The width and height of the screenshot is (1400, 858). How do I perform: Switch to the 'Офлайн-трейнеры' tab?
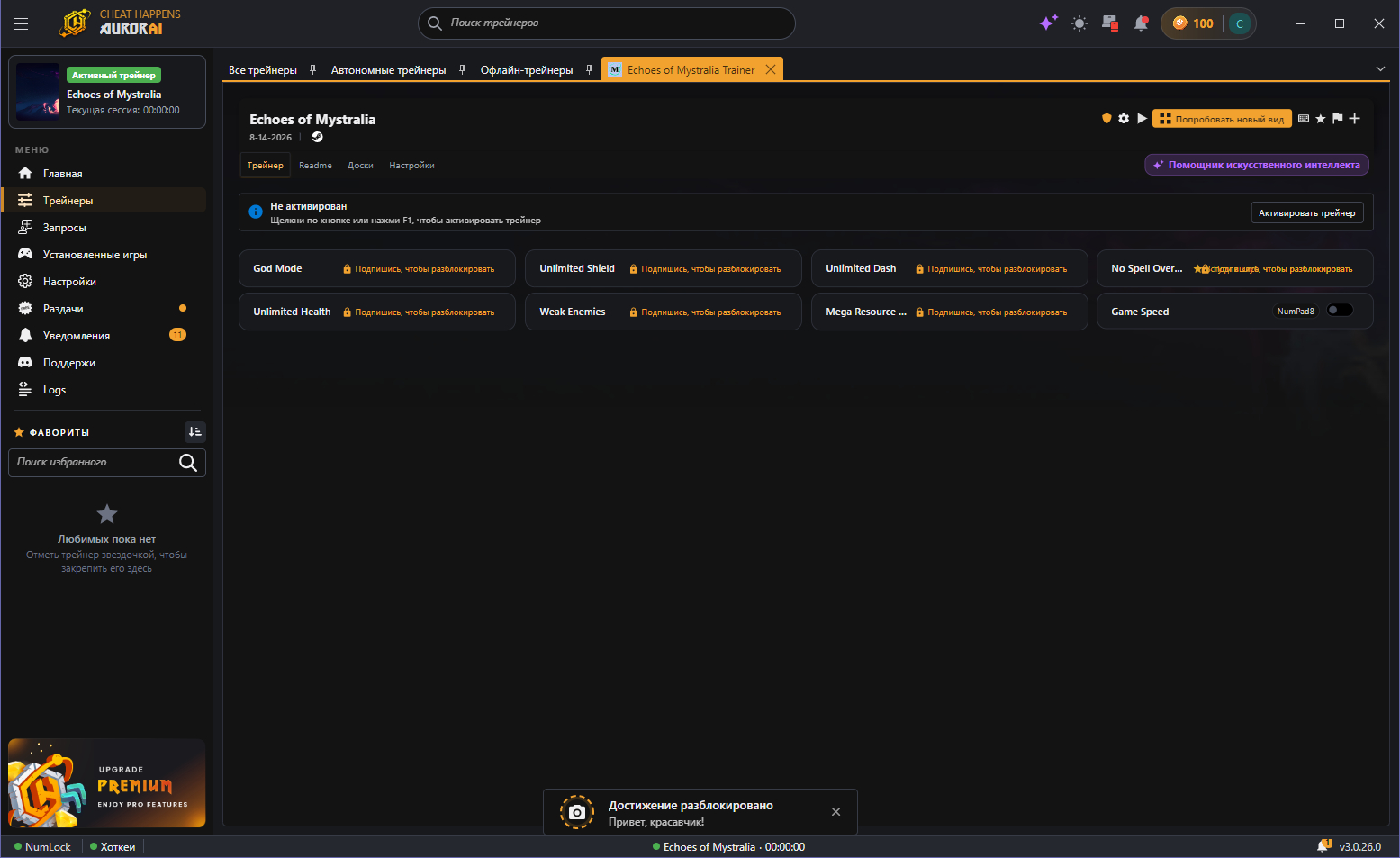click(527, 69)
